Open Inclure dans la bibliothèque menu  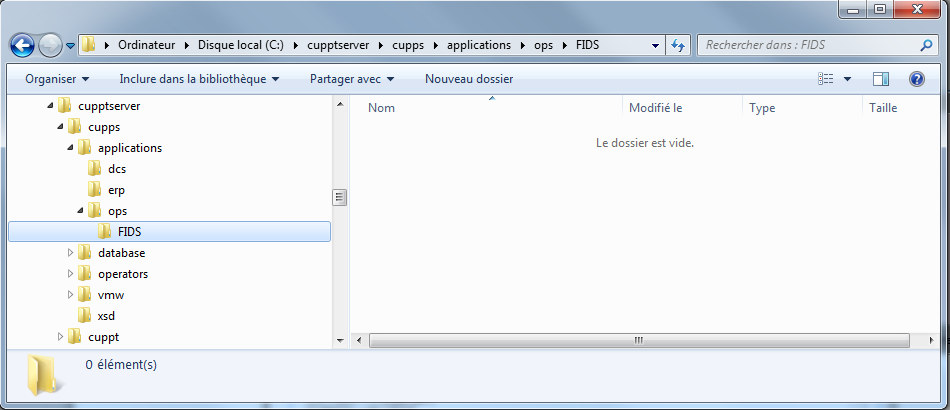point(198,79)
